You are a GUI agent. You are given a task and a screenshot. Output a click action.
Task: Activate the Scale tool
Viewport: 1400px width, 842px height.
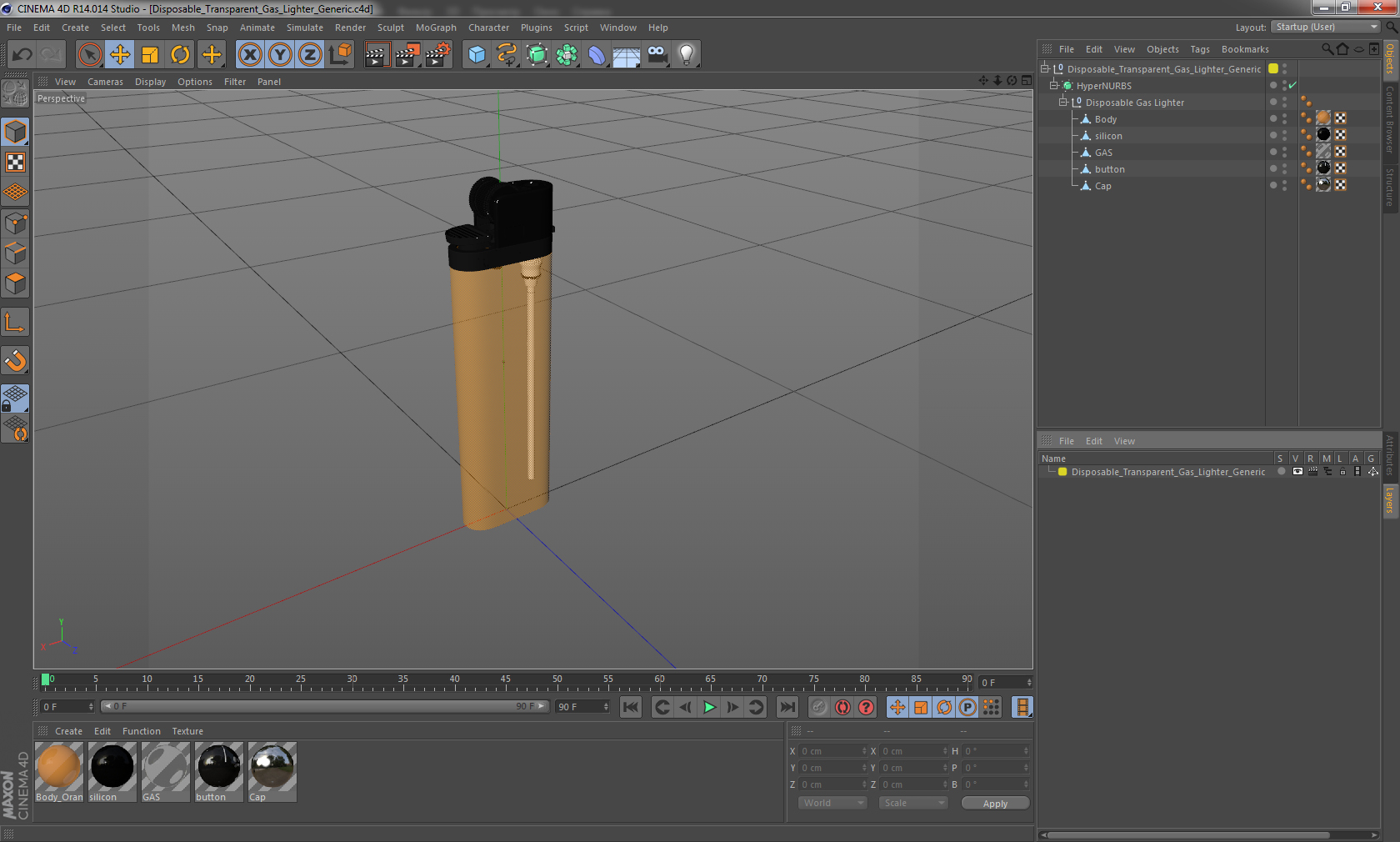coord(150,55)
